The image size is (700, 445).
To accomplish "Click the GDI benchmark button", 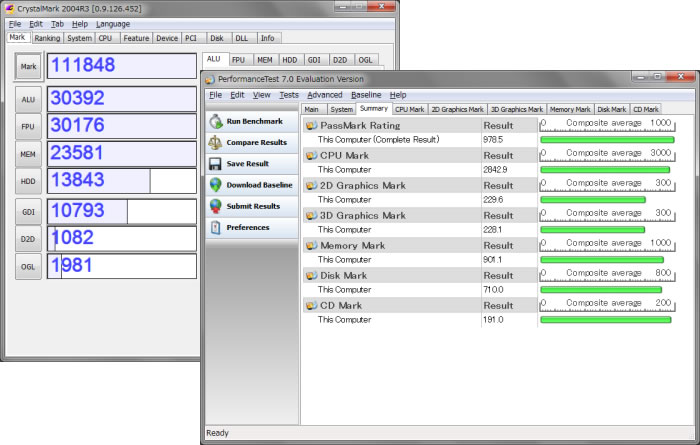I will 28,212.
